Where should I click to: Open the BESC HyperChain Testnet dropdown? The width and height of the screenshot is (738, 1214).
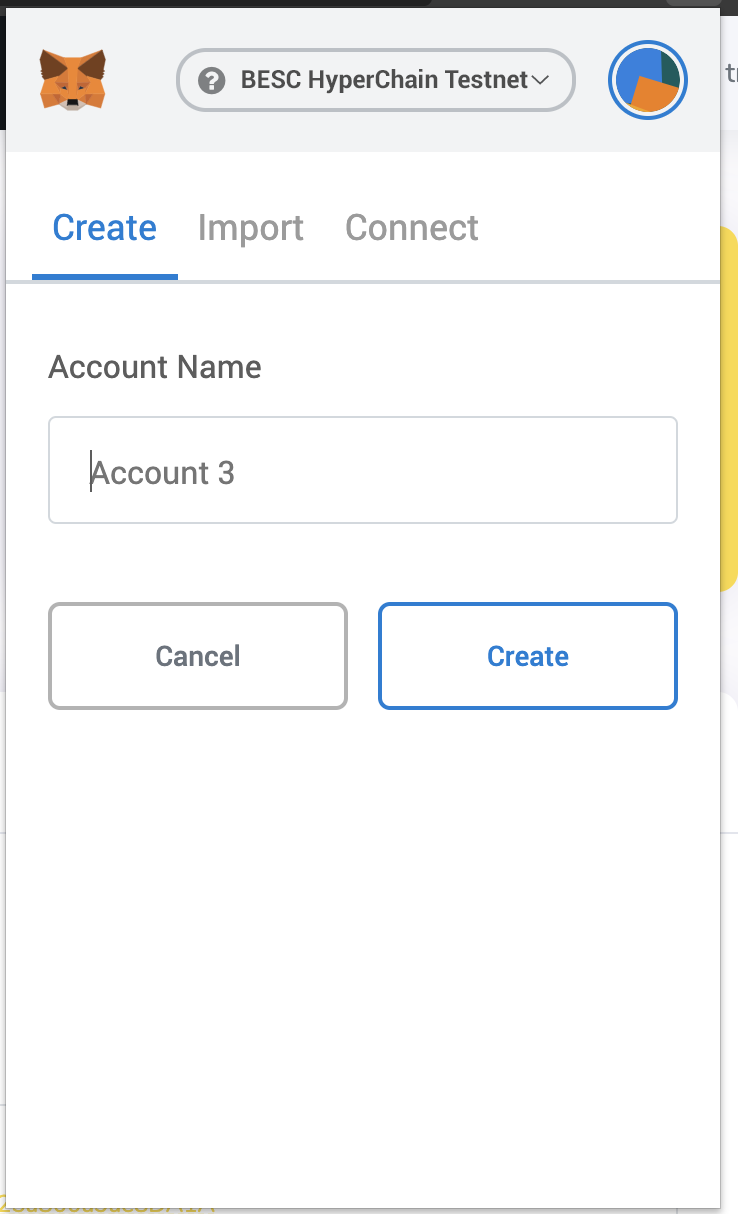(376, 80)
